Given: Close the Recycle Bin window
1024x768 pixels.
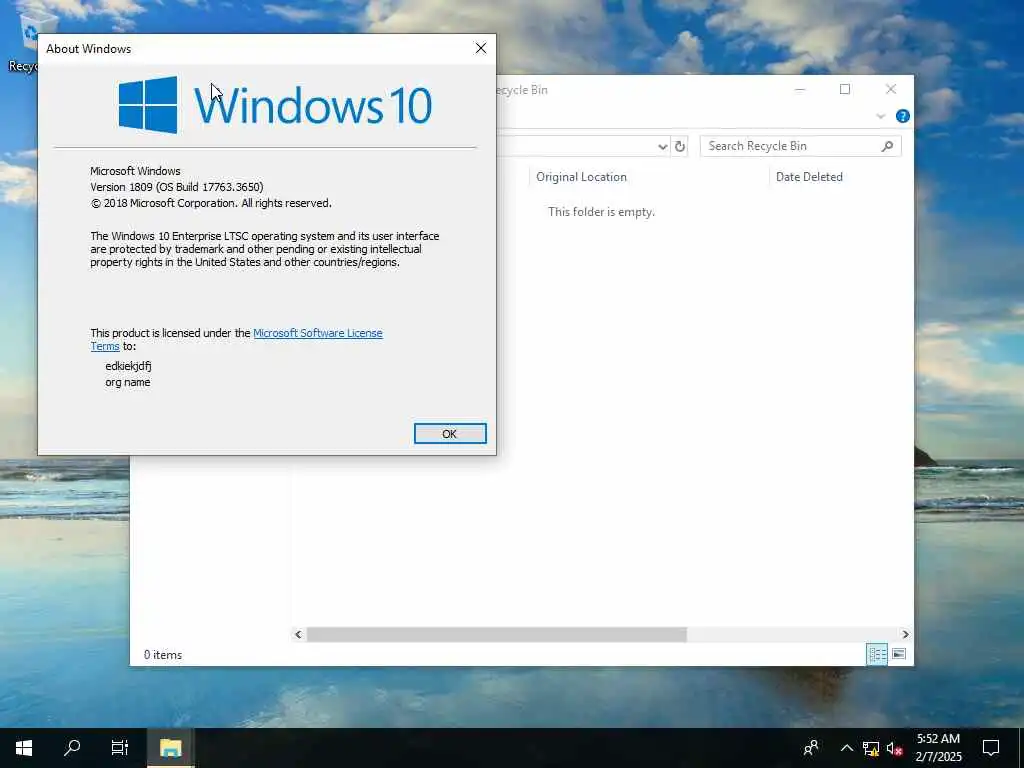Looking at the screenshot, I should click(x=891, y=89).
